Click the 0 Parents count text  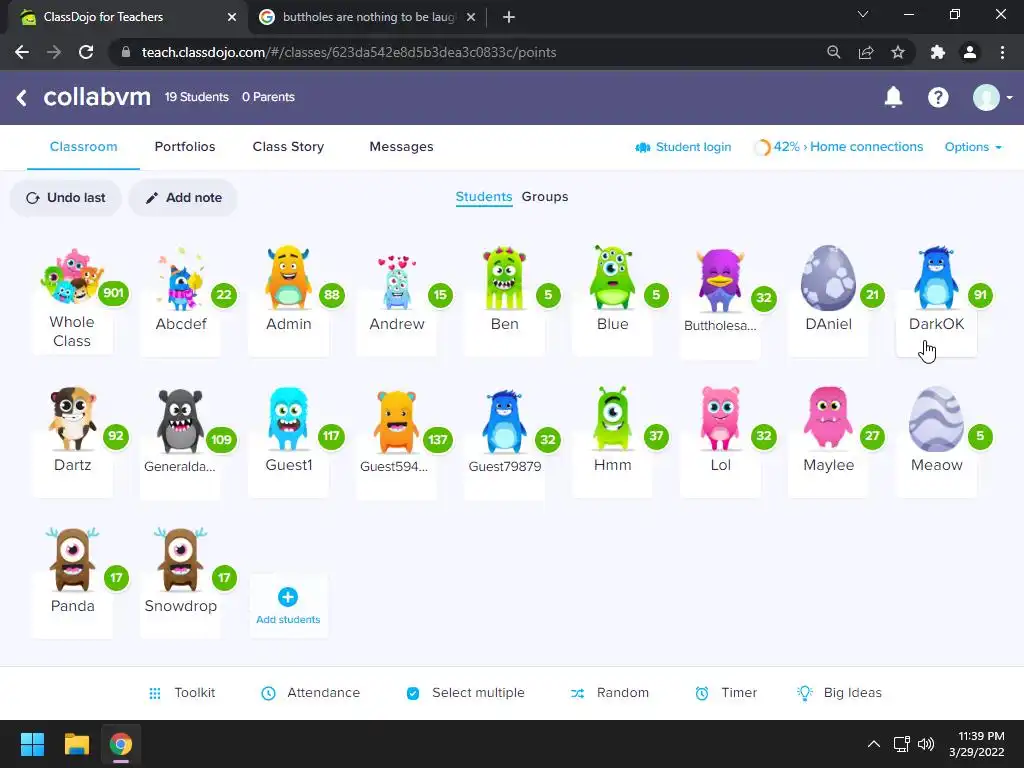[268, 97]
